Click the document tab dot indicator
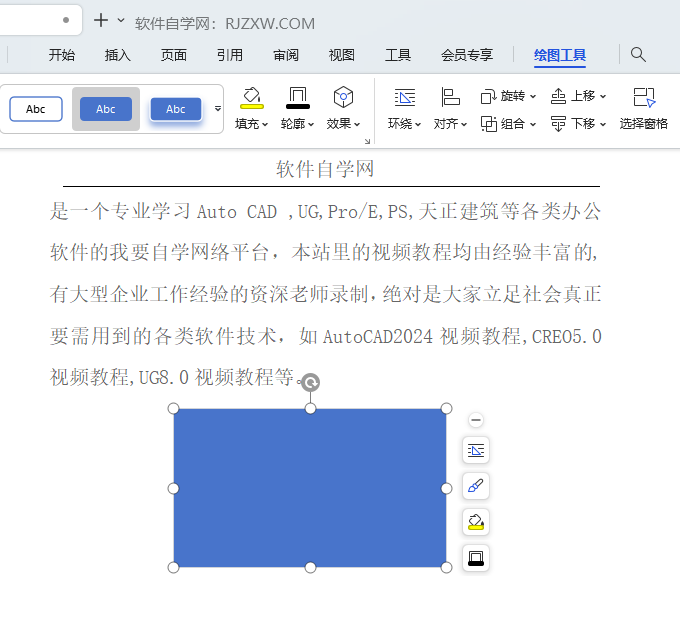This screenshot has width=680, height=630. tap(66, 20)
